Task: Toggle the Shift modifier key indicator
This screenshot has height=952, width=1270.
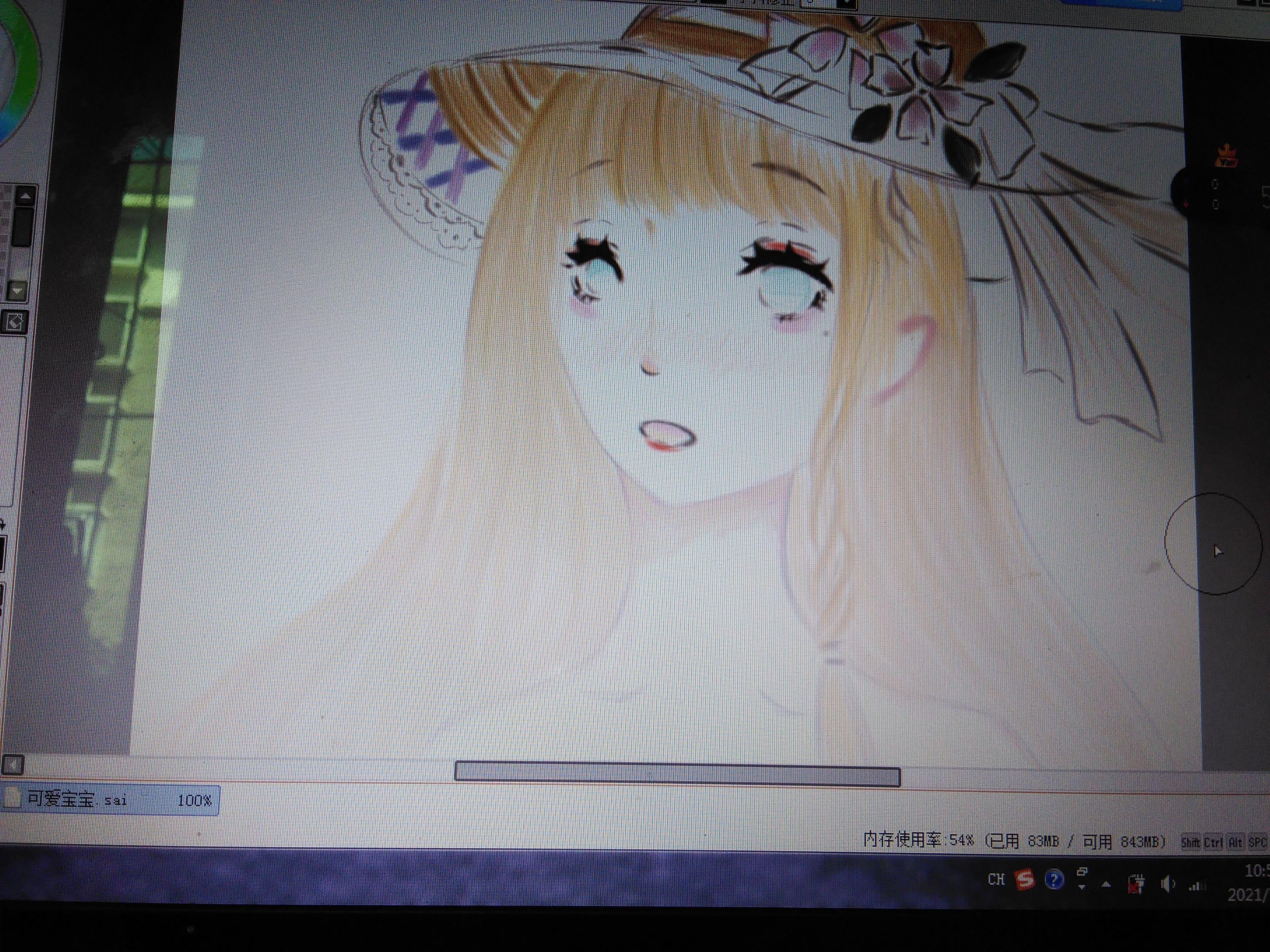Action: (x=1190, y=842)
